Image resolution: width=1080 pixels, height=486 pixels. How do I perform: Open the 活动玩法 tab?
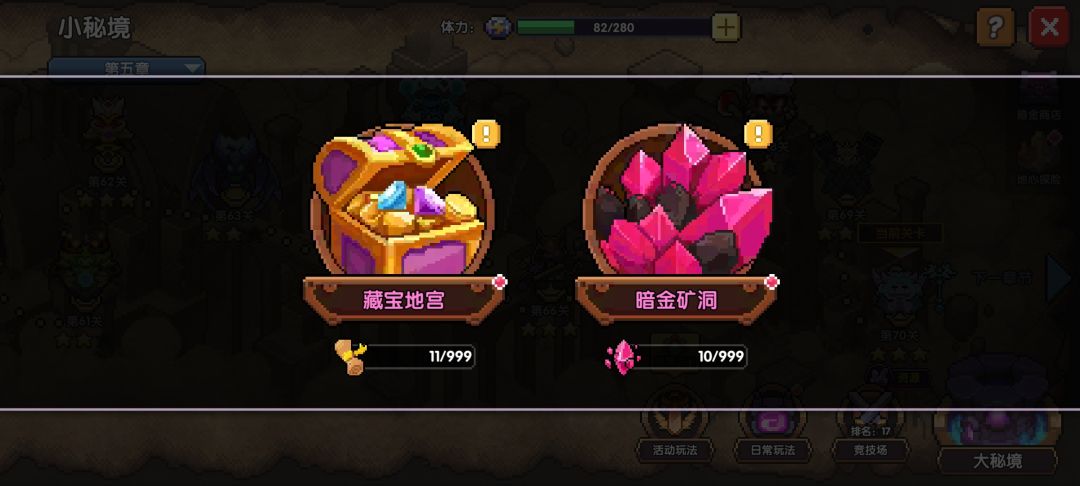pos(675,450)
